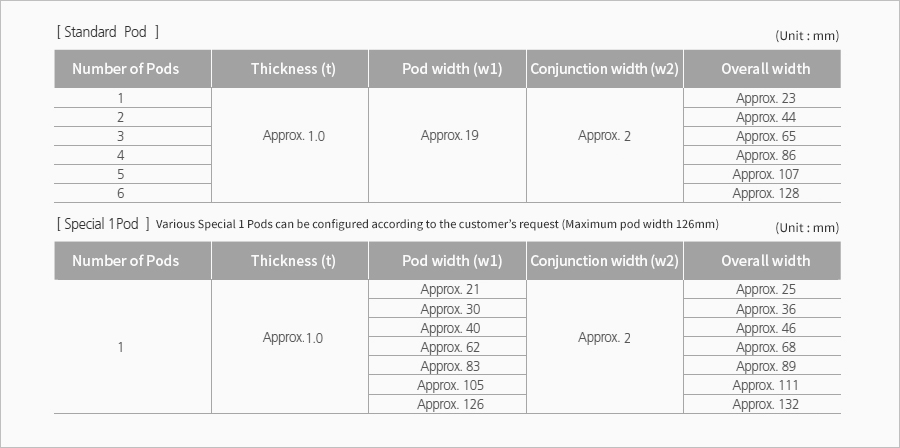Click the "Approx. 132" overall width cell
This screenshot has width=900, height=448.
[x=765, y=404]
